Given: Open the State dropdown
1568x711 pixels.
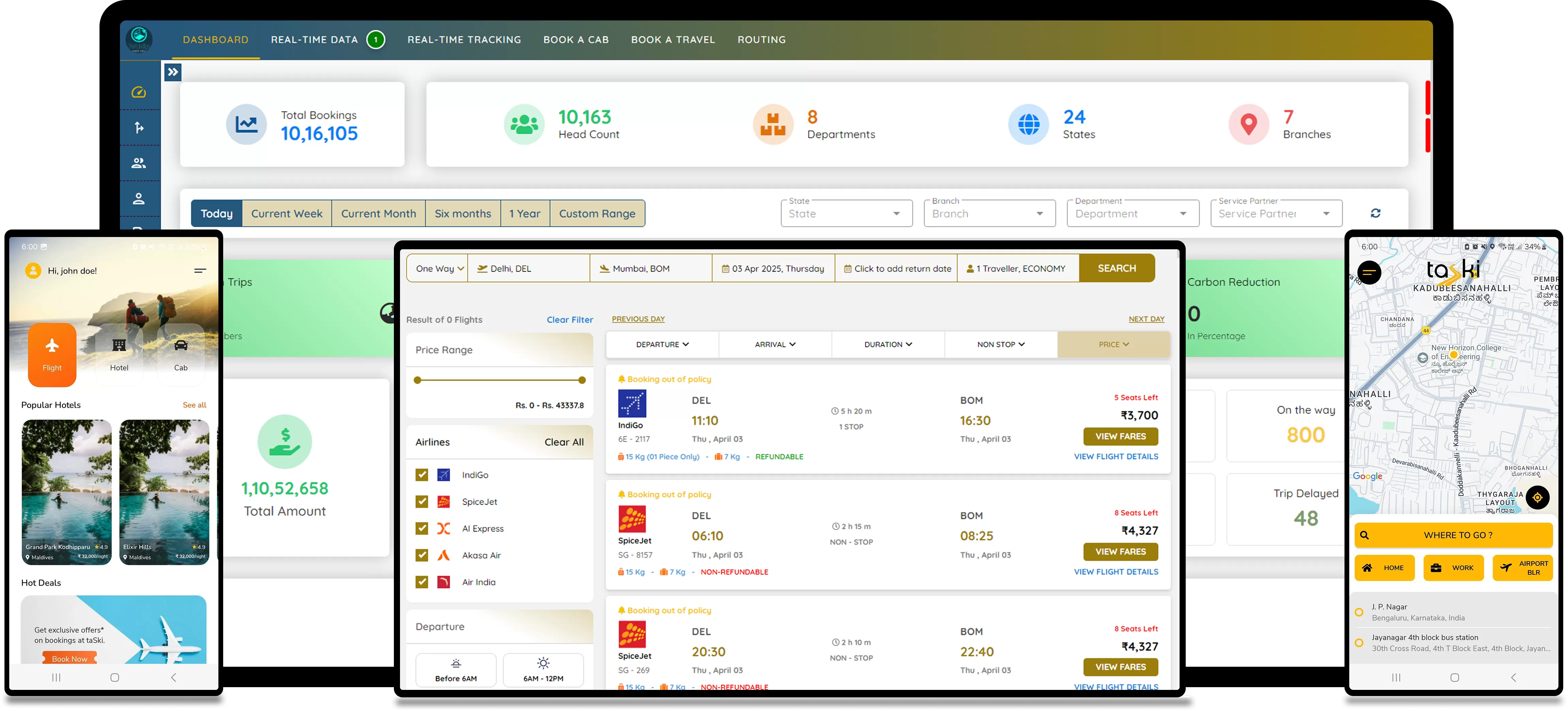Looking at the screenshot, I should pos(846,214).
